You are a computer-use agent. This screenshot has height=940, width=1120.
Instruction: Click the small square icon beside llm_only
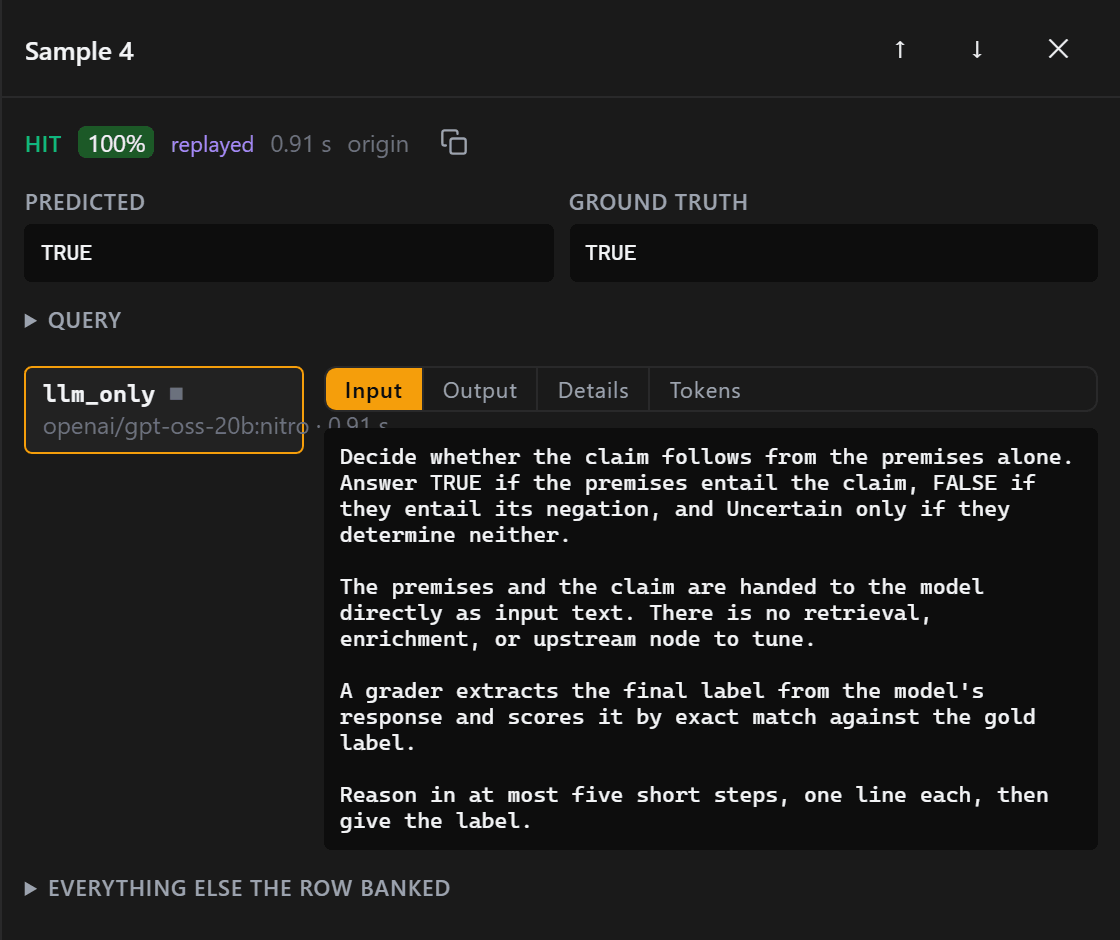click(x=176, y=394)
